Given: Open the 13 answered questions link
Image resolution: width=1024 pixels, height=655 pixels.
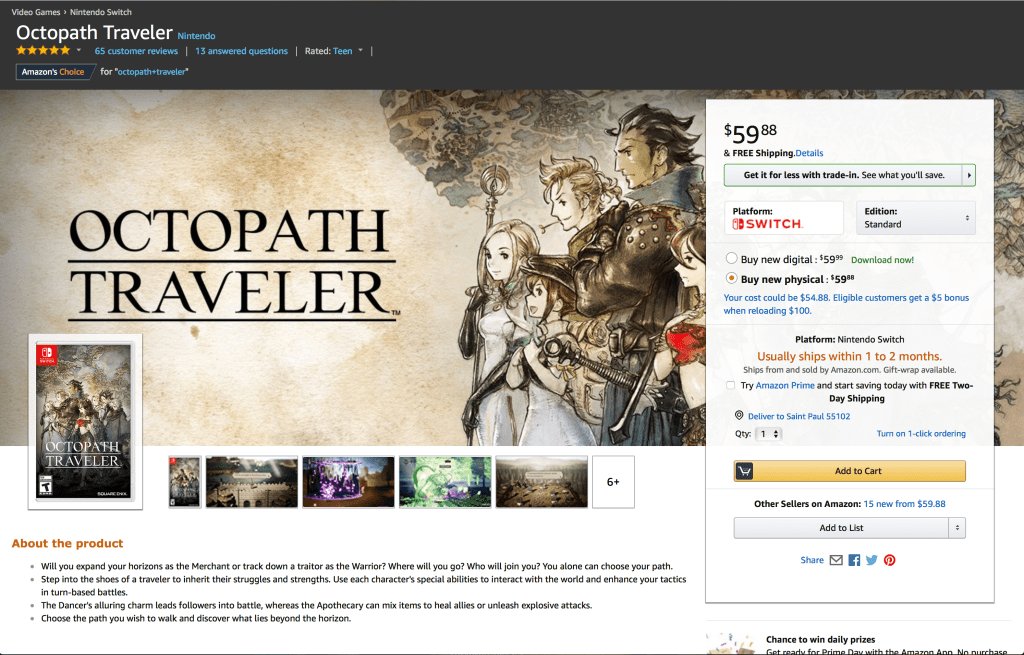Looking at the screenshot, I should 241,51.
